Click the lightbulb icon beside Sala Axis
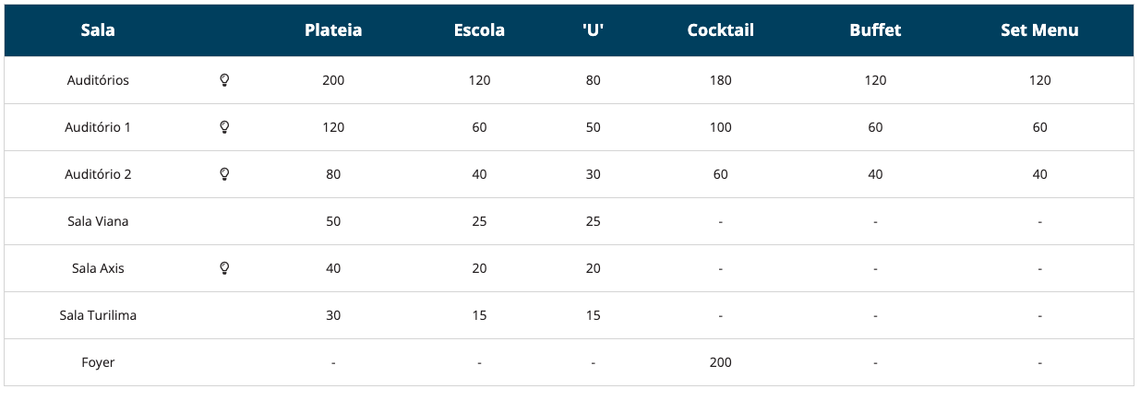 pyautogui.click(x=225, y=269)
